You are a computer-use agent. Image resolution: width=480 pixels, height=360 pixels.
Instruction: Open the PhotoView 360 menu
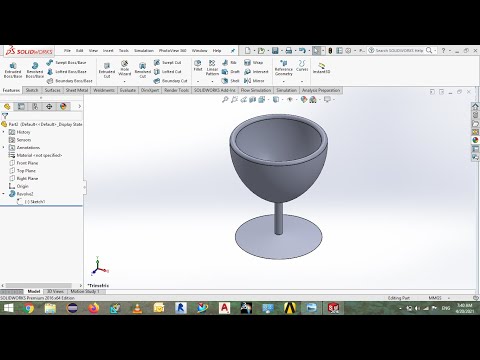click(172, 51)
